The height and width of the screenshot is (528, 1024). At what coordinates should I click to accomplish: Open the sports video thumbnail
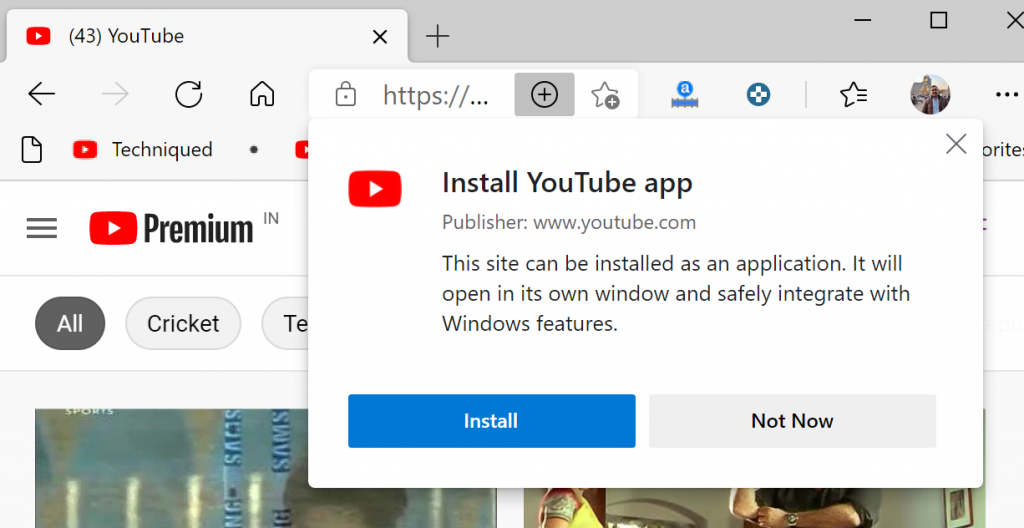(172, 468)
